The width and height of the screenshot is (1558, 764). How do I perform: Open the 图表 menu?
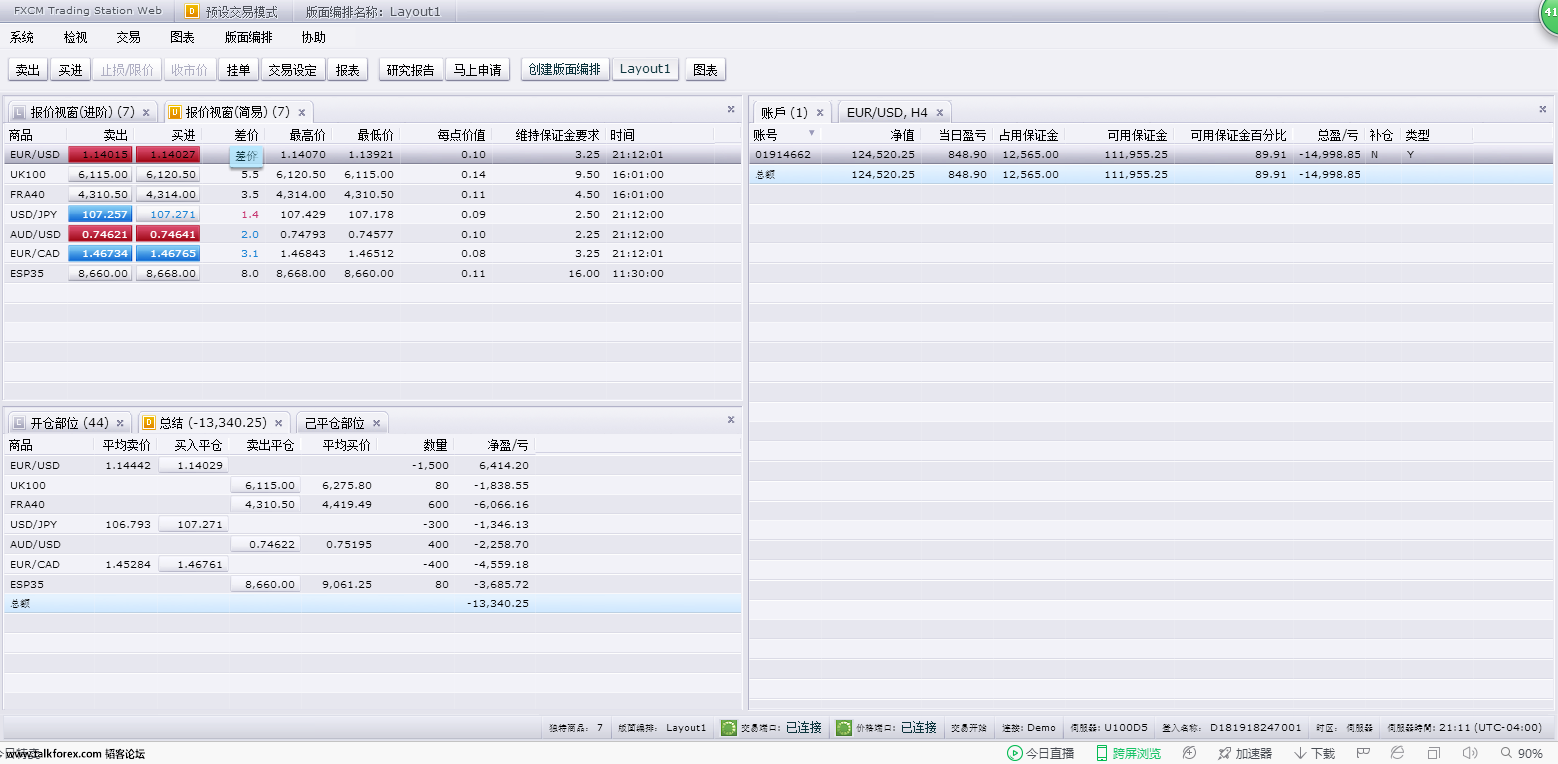[182, 37]
